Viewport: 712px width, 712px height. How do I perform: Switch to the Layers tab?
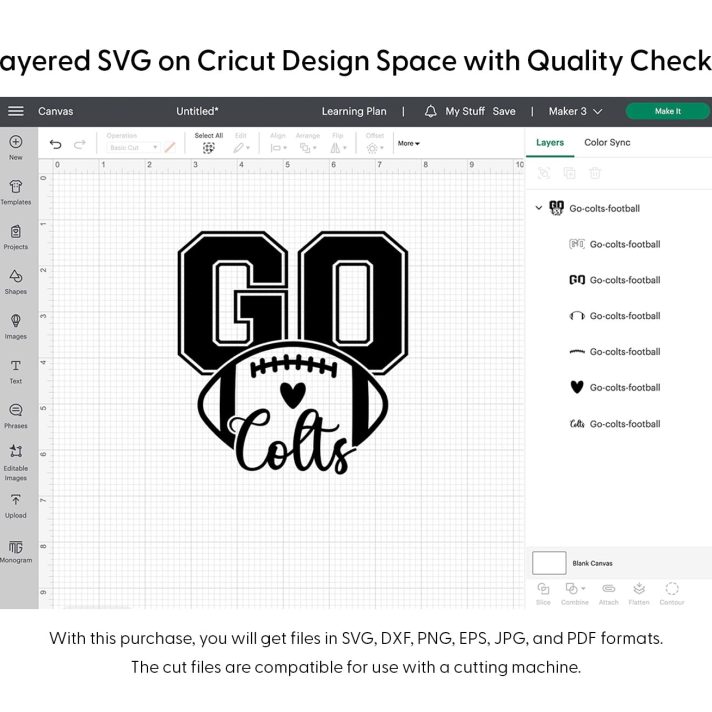tap(550, 143)
